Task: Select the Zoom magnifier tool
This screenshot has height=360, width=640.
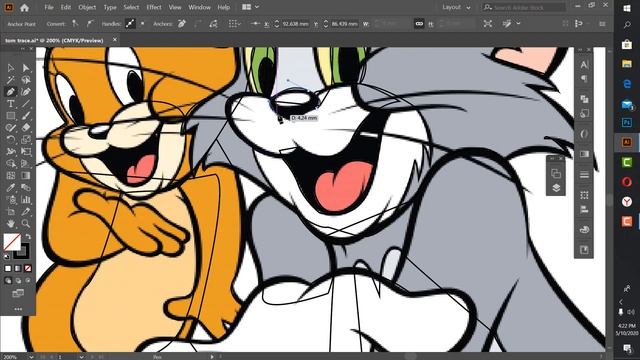Action: point(26,223)
